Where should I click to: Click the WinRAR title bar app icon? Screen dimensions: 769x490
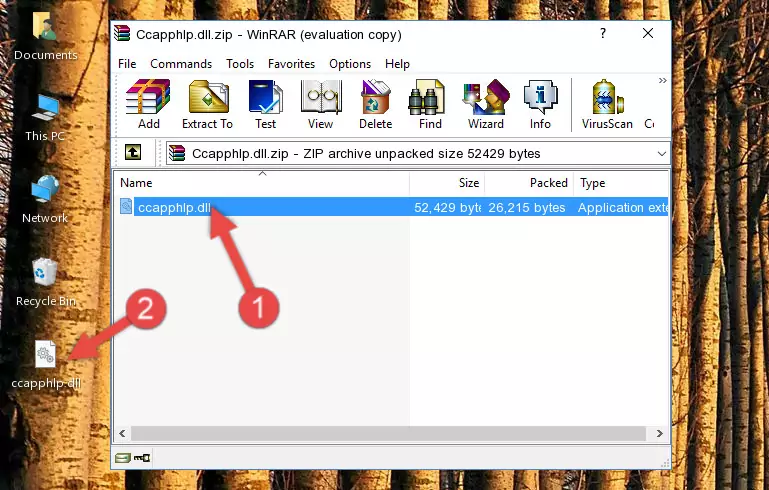click(x=122, y=34)
